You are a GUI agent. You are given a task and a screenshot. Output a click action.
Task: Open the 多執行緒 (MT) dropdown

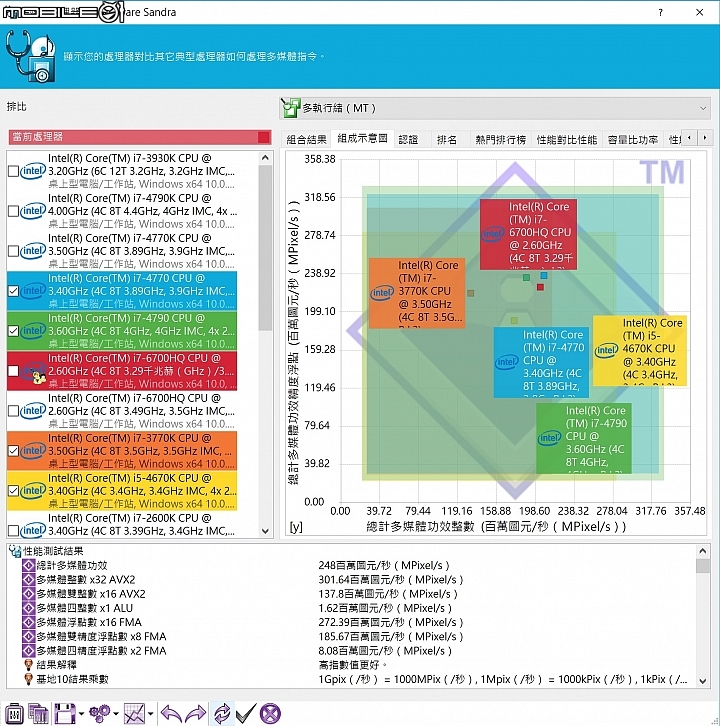click(x=495, y=108)
